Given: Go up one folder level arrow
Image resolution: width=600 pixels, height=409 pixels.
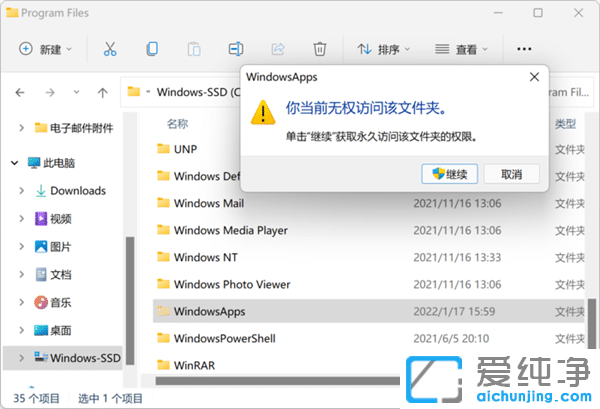Looking at the screenshot, I should [102, 92].
